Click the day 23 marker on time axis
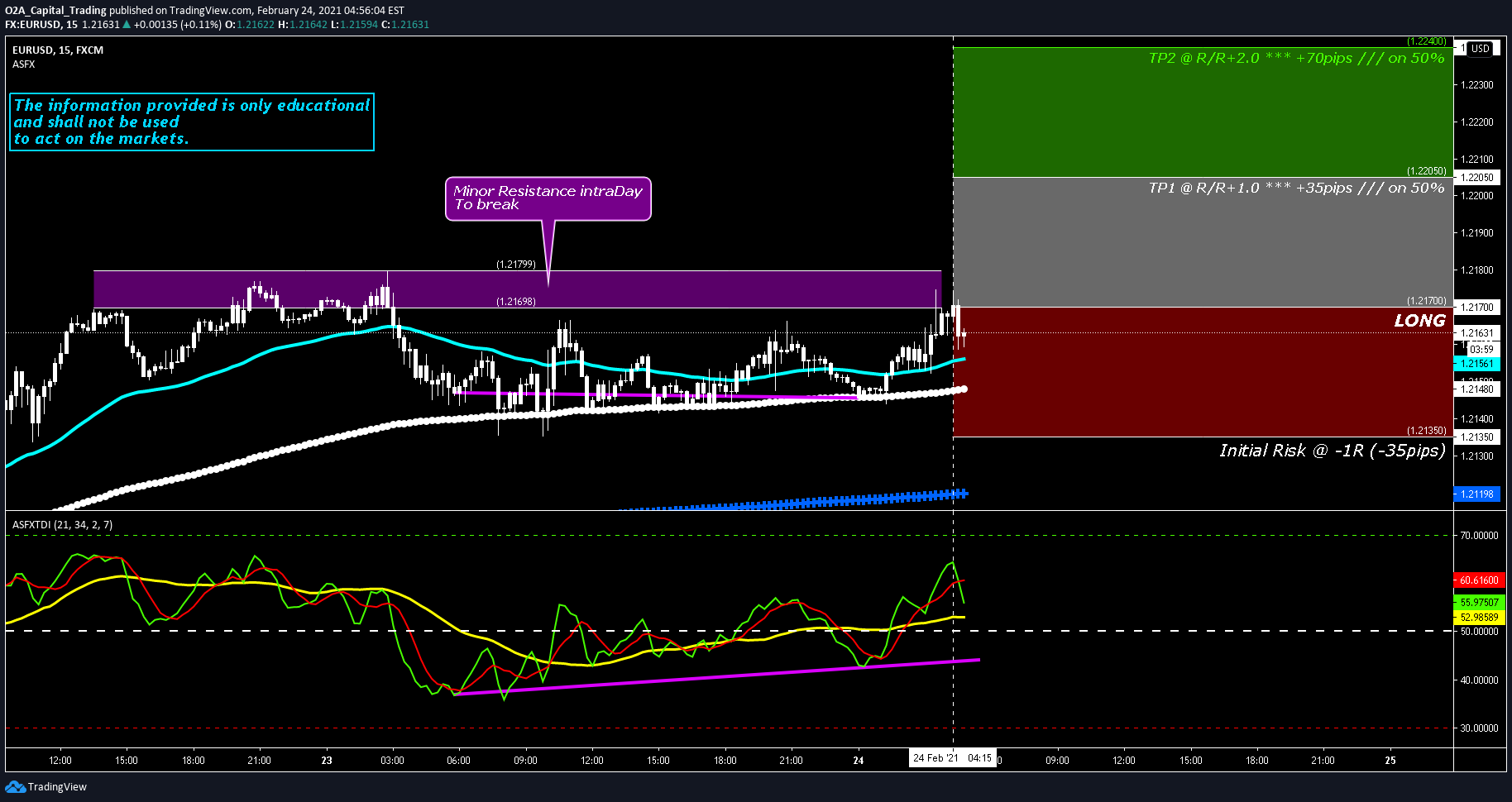The width and height of the screenshot is (1512, 802). 327,761
